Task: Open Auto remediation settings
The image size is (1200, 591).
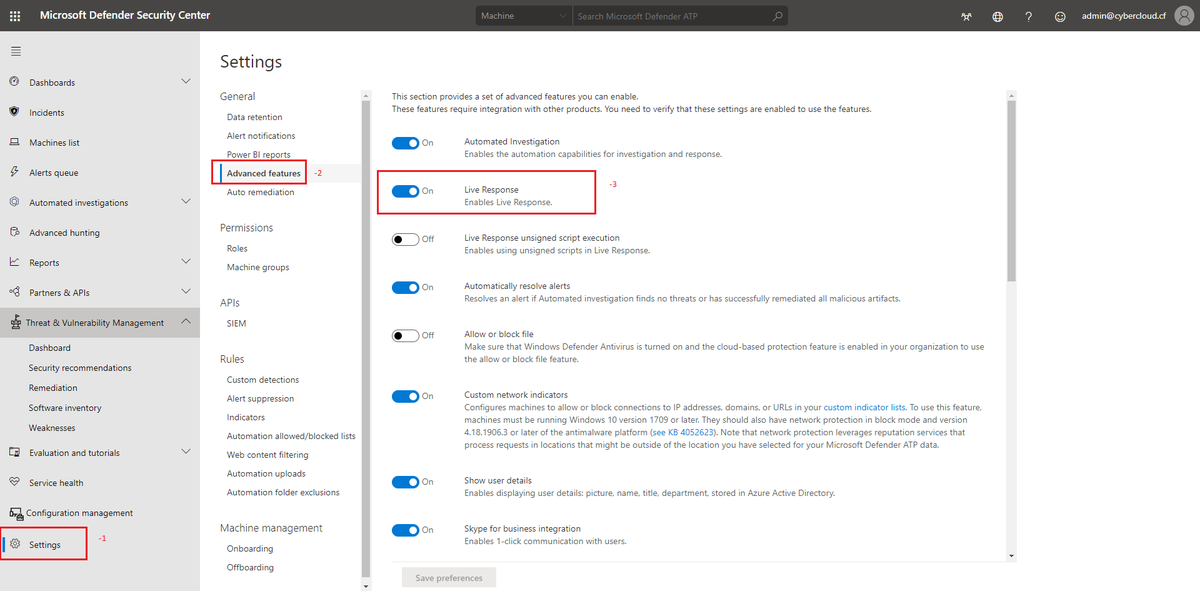Action: pyautogui.click(x=260, y=192)
